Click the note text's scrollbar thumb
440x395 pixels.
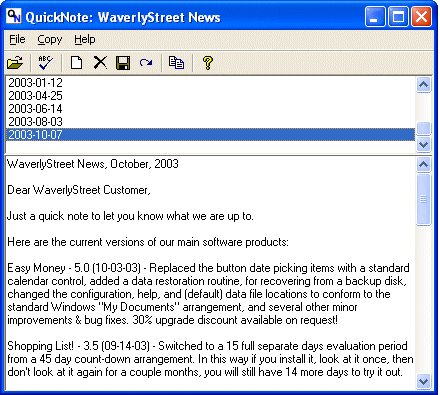[x=423, y=199]
